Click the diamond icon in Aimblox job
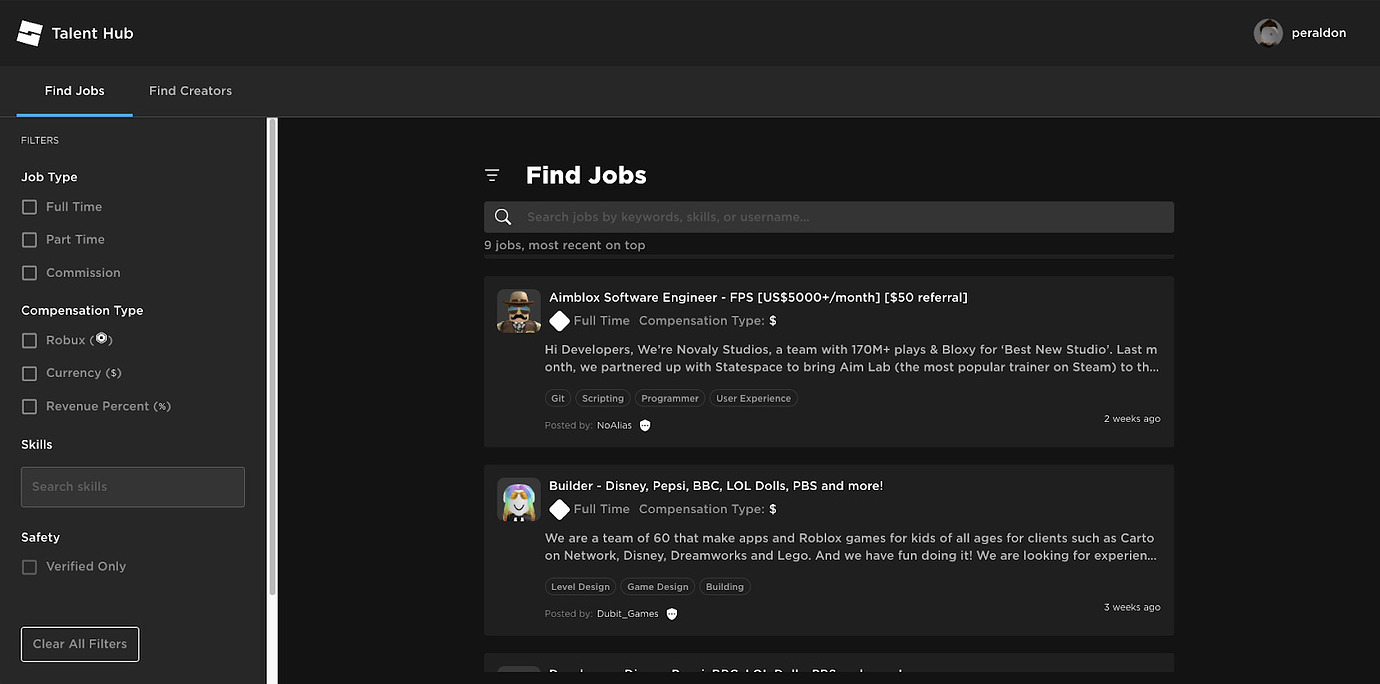Viewport: 1380px width, 684px height. [559, 320]
